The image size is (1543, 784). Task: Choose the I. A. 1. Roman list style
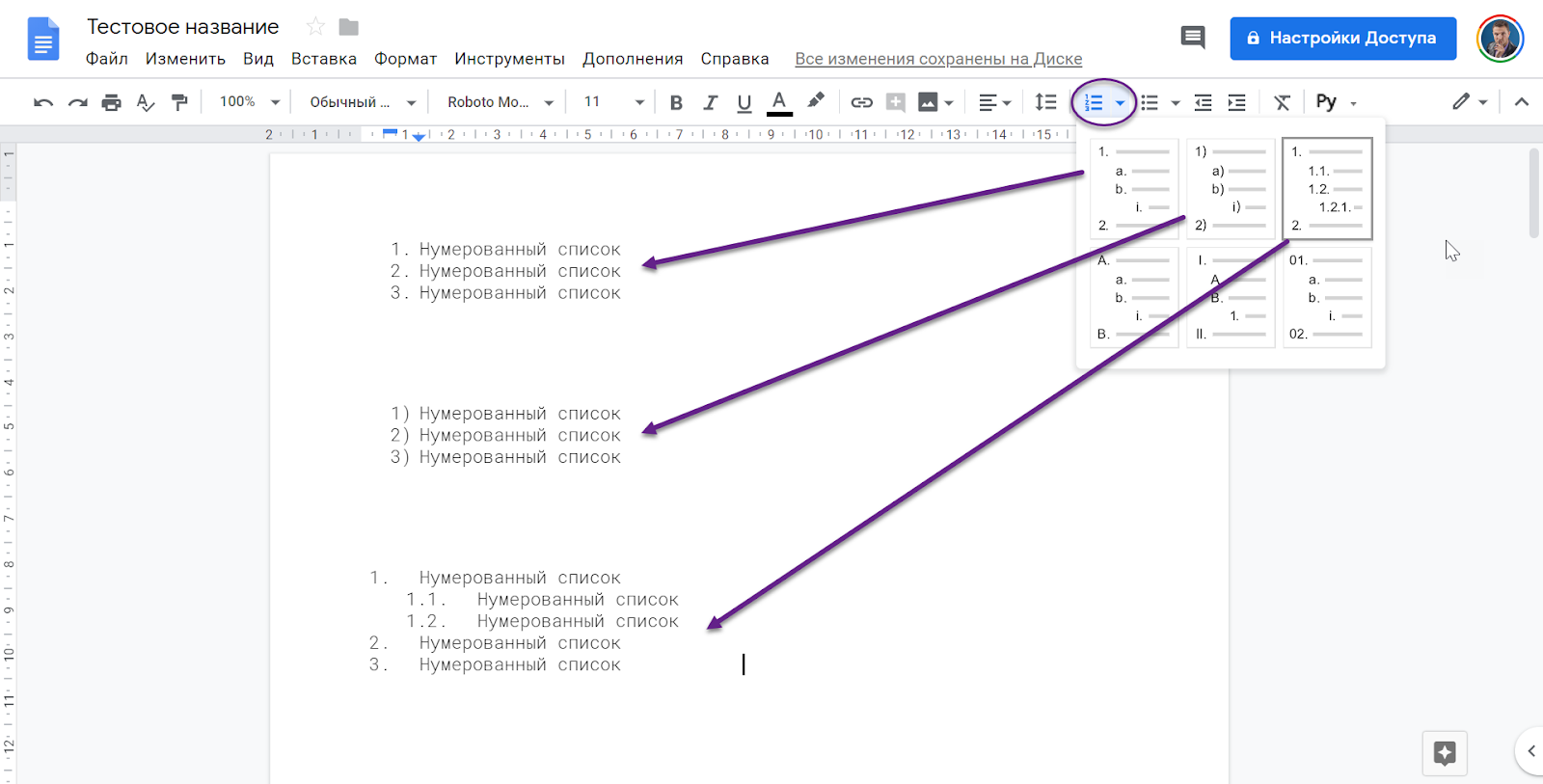(x=1231, y=297)
